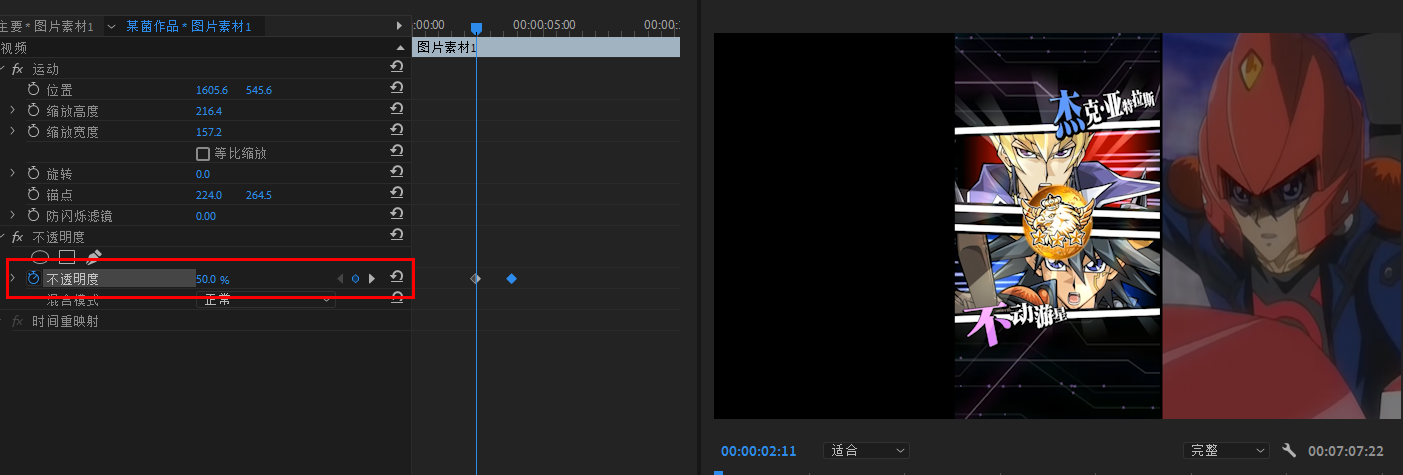This screenshot has width=1403, height=475.
Task: Create a 4-point polygon mask
Action: tap(67, 257)
